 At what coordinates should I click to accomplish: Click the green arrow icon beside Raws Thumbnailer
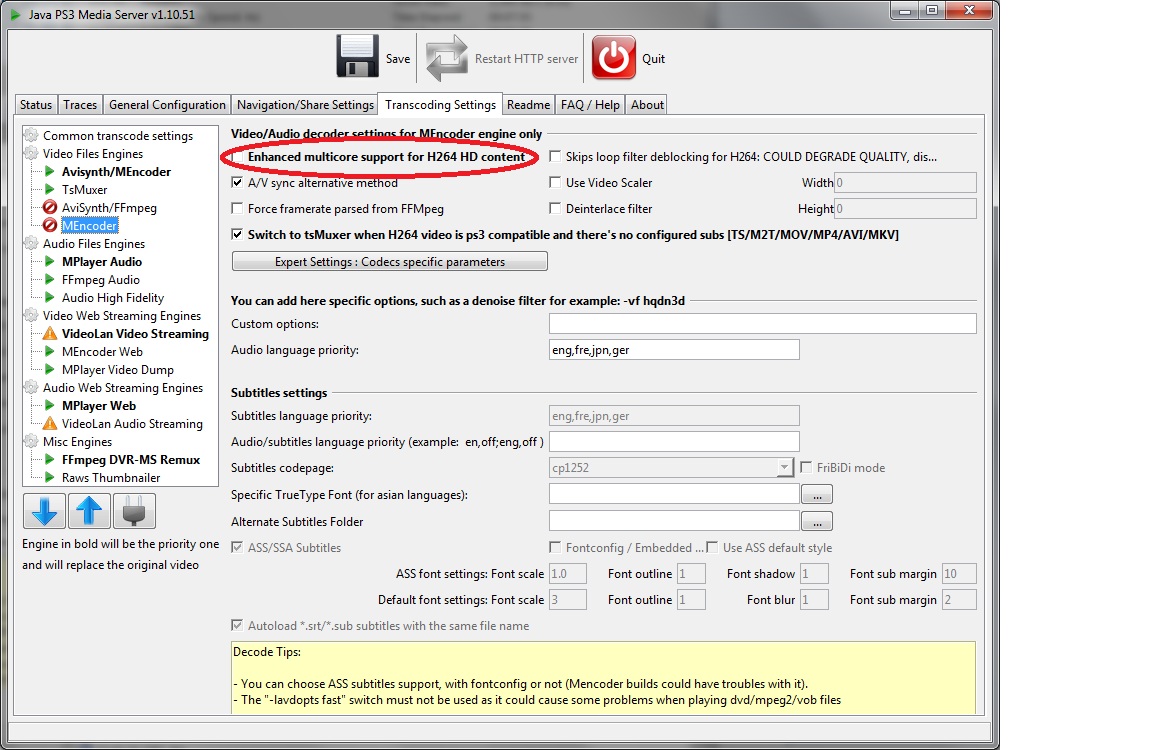tap(50, 477)
